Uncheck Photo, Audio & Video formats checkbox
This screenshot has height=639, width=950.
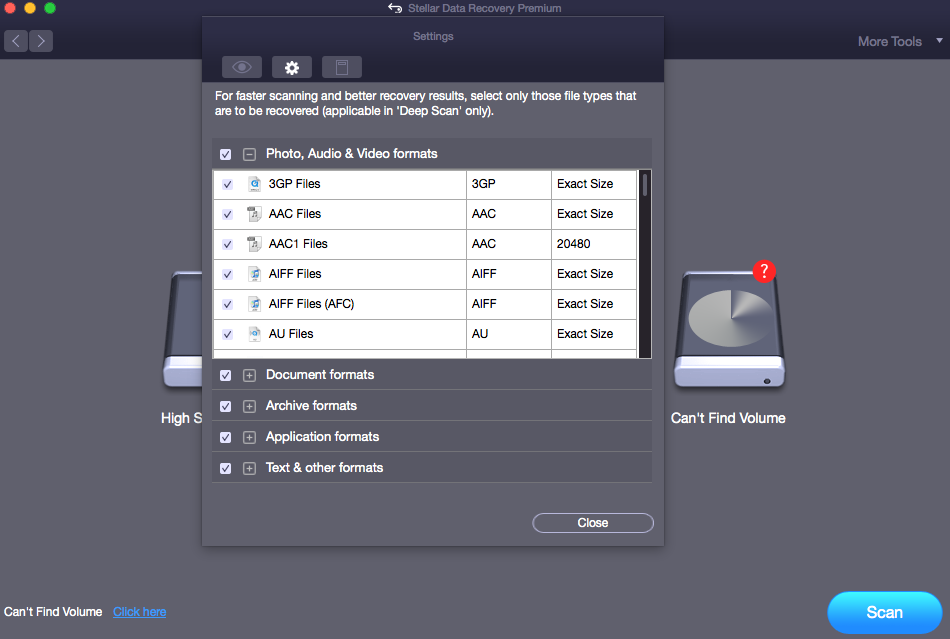click(225, 154)
